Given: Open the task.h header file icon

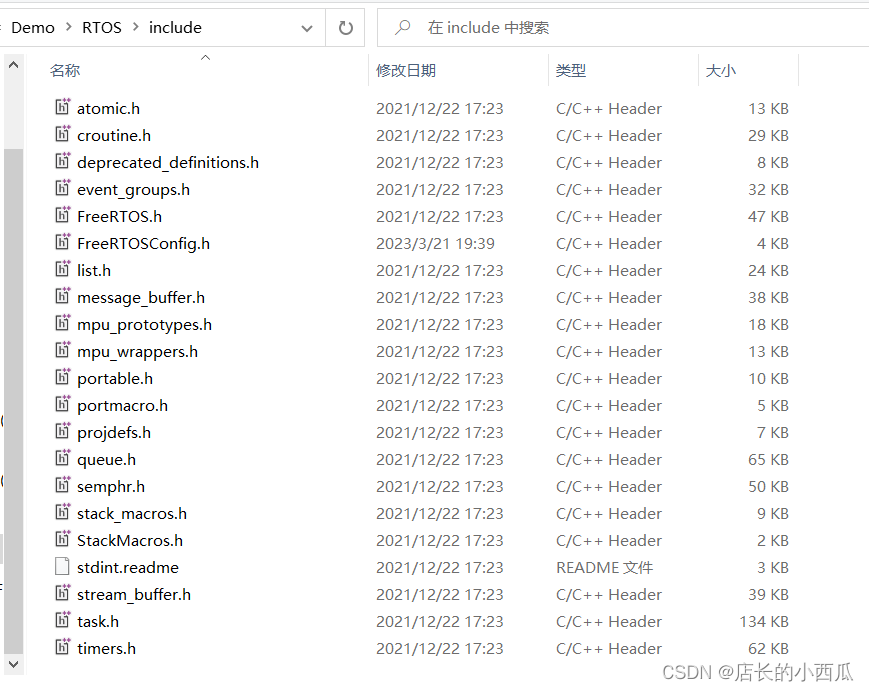Looking at the screenshot, I should [x=62, y=621].
